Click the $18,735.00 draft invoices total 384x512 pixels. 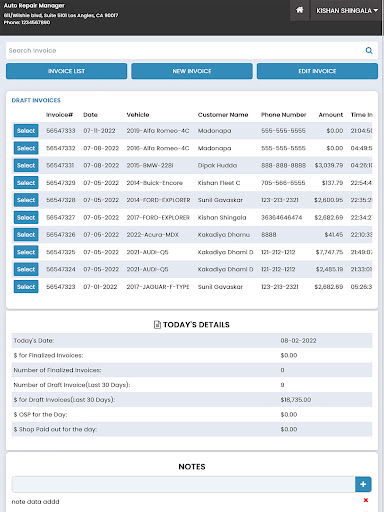click(x=296, y=400)
